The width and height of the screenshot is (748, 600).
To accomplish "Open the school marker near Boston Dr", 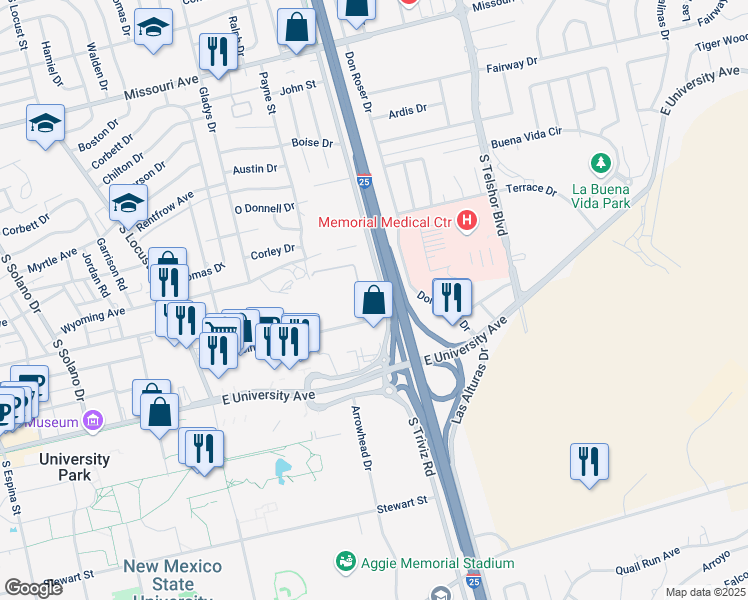I will [45, 126].
